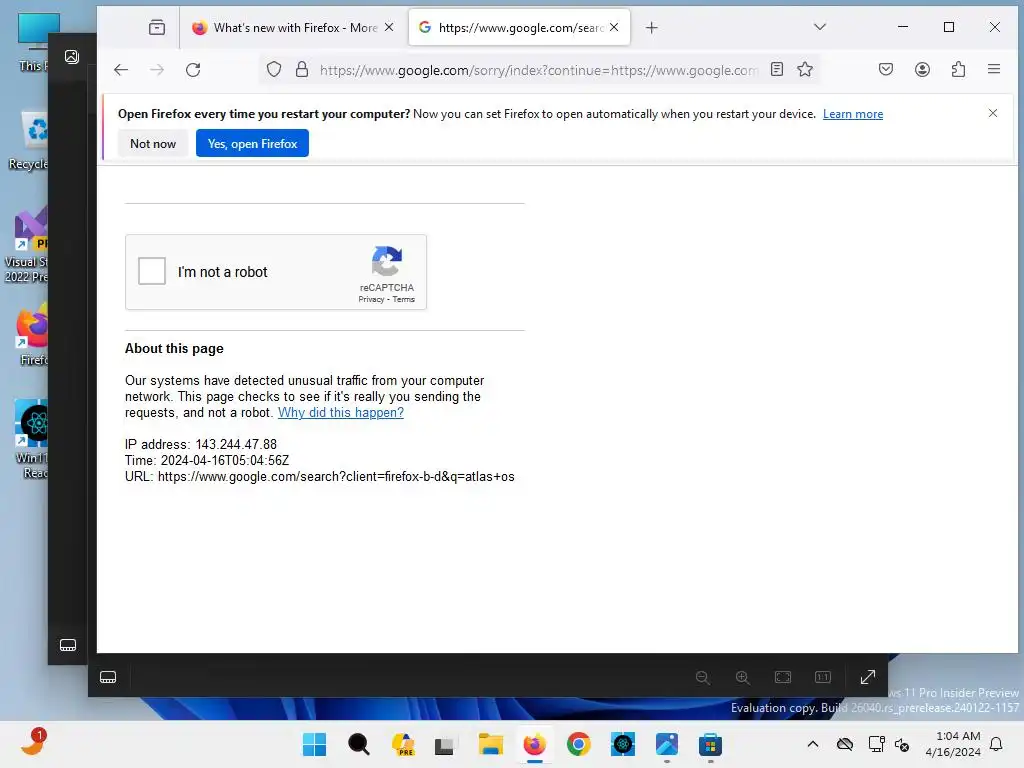
Task: Open Firefox account icon
Action: click(x=922, y=69)
